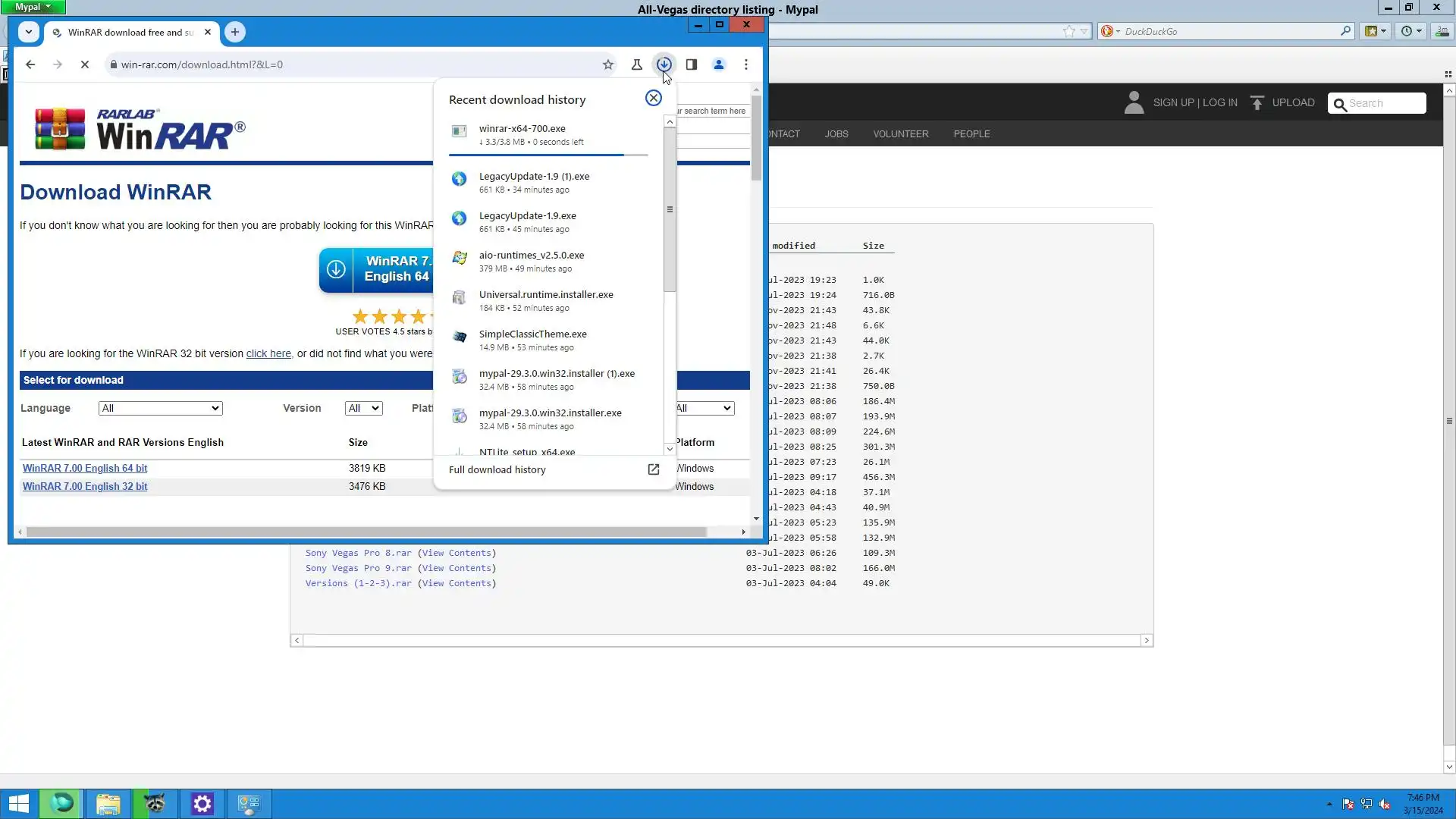Click the Chrome Labs flask icon

(x=636, y=64)
